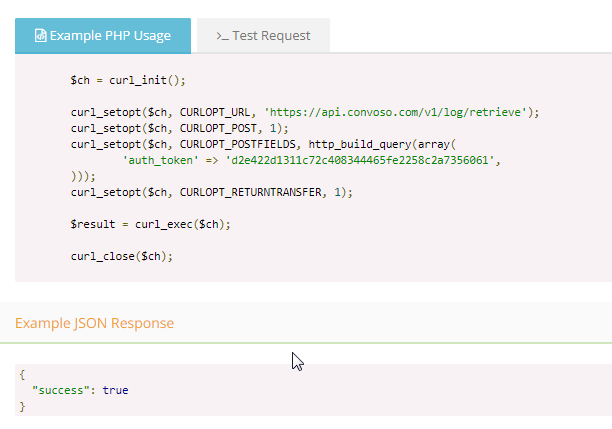Click the 'auth_token' key text

tap(160, 160)
